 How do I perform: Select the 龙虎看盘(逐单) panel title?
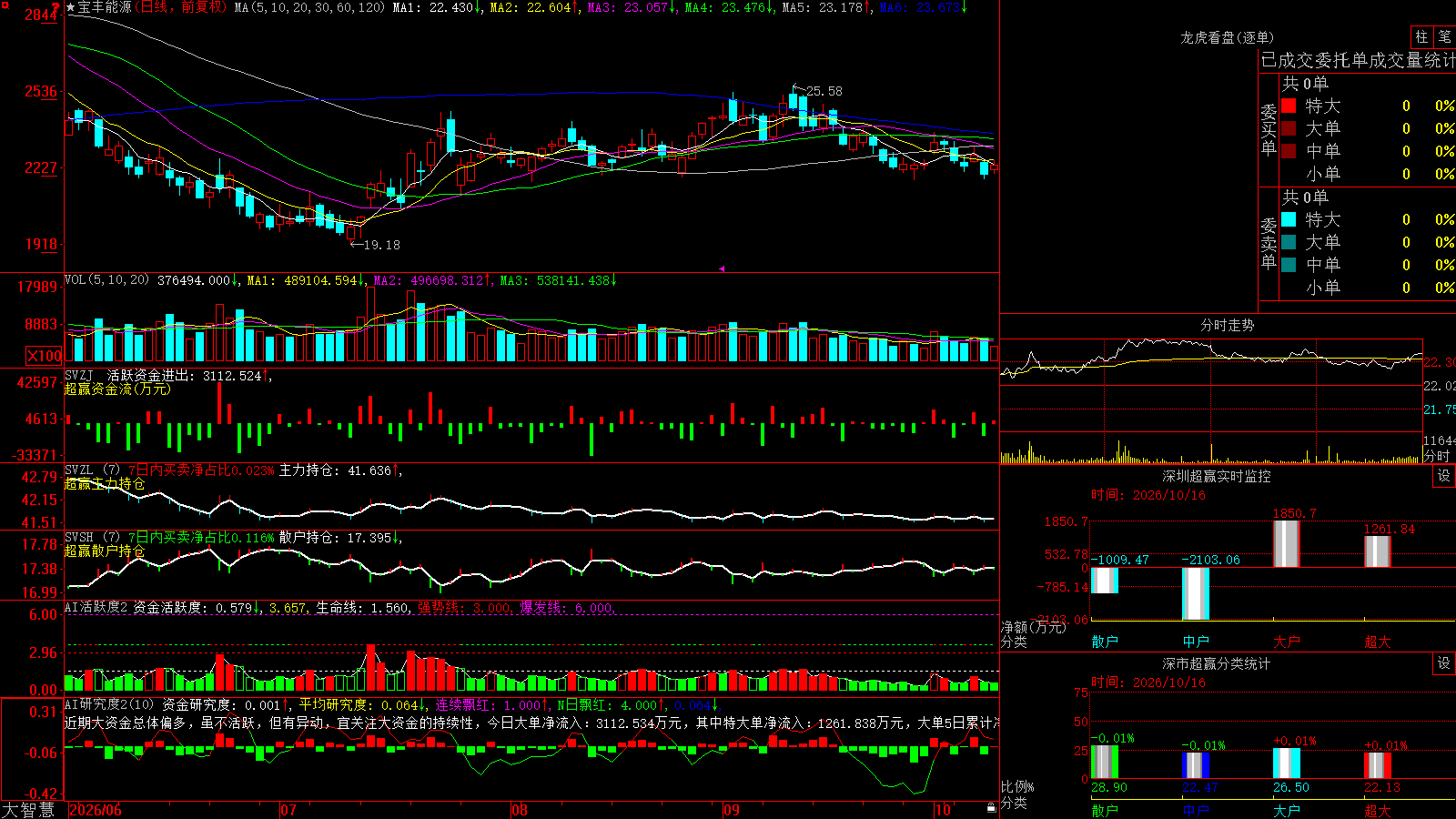coord(1227,37)
